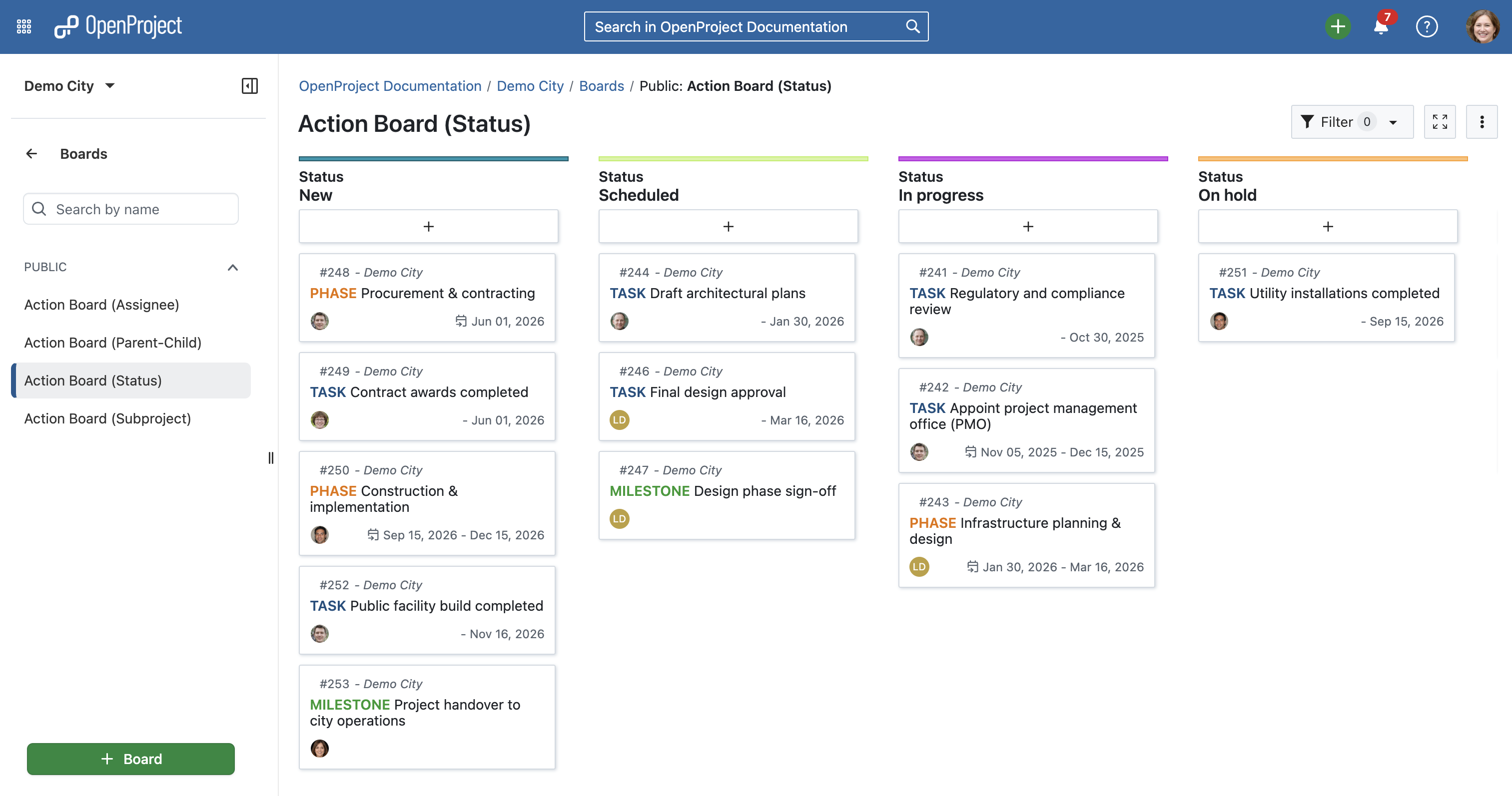This screenshot has width=1512, height=796.
Task: Open the user avatar menu
Action: [1482, 26]
